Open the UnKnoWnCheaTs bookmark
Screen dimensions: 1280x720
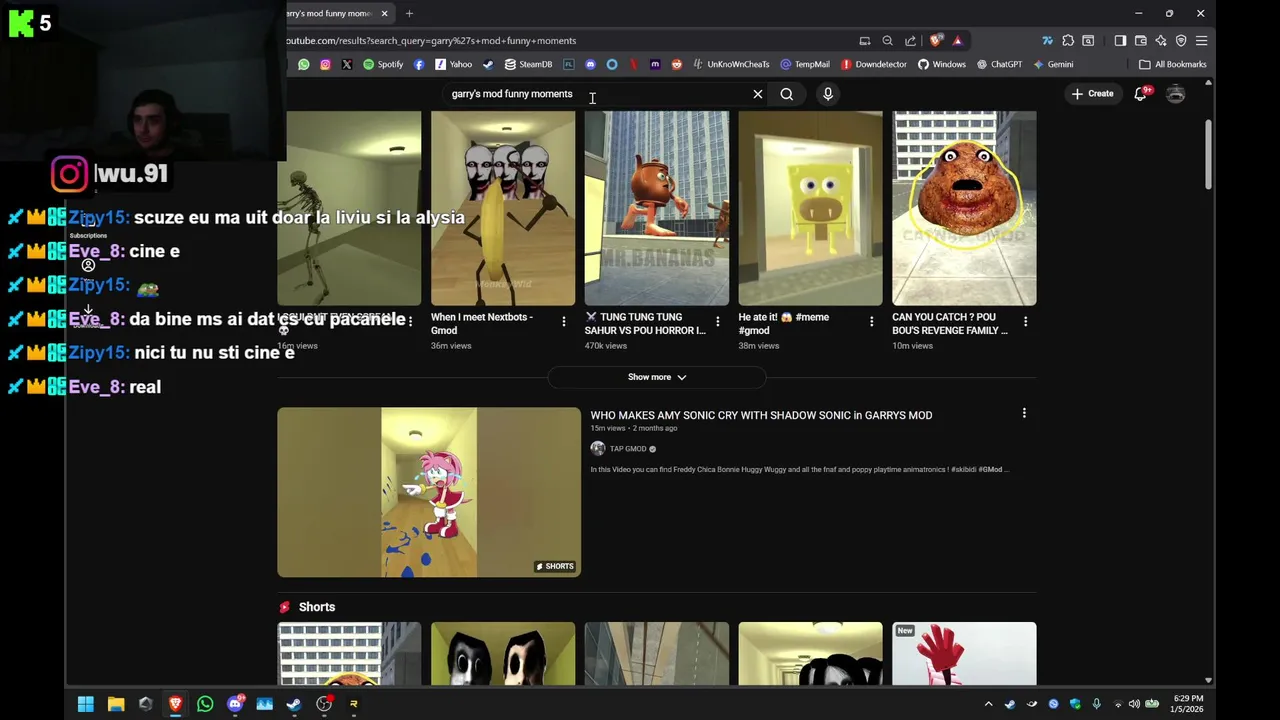(731, 64)
